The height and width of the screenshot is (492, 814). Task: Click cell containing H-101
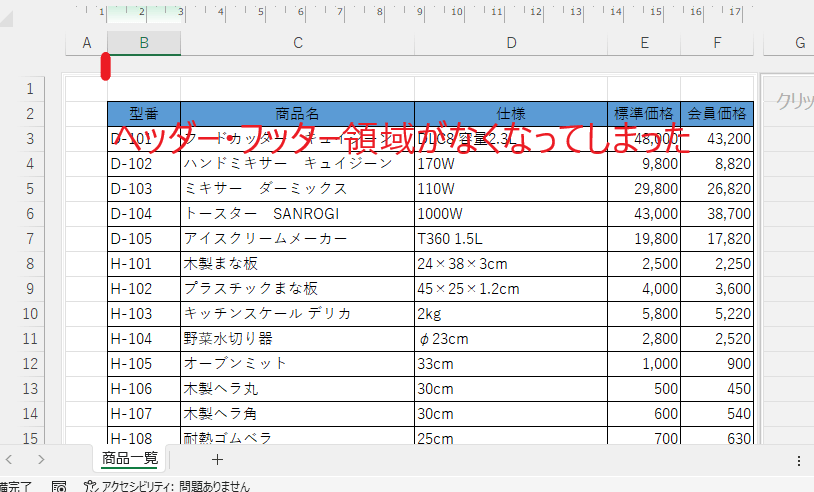(144, 264)
